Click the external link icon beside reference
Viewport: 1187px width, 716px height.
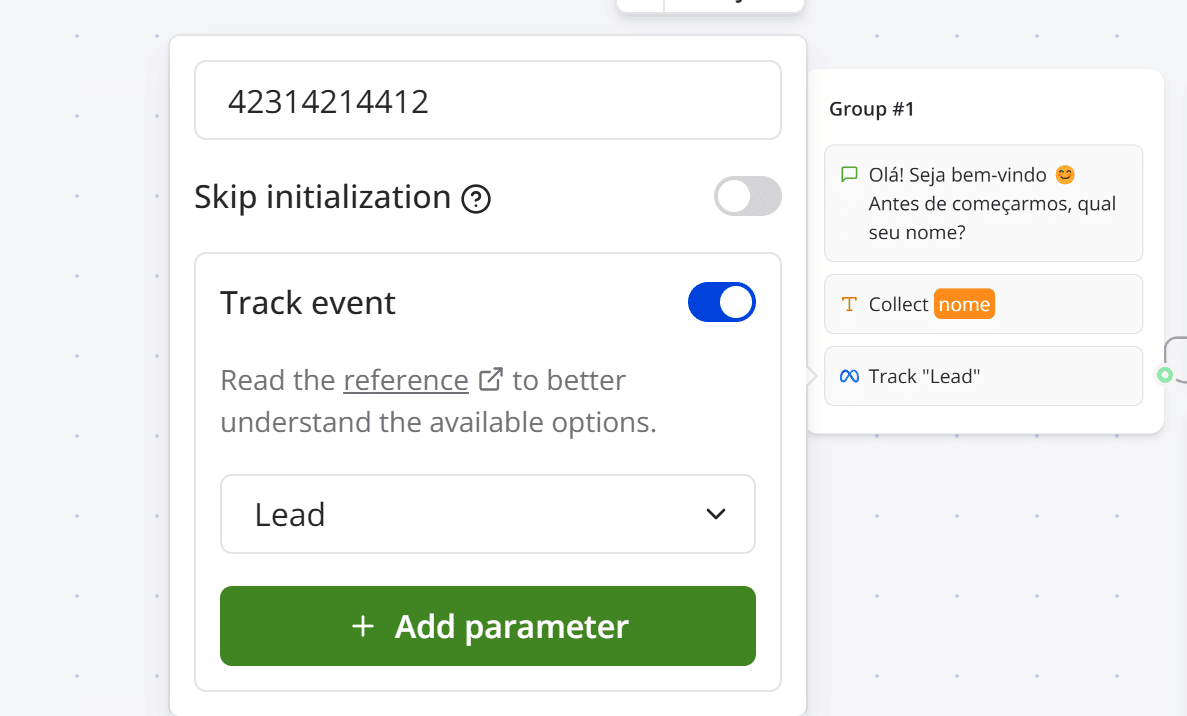pyautogui.click(x=490, y=380)
